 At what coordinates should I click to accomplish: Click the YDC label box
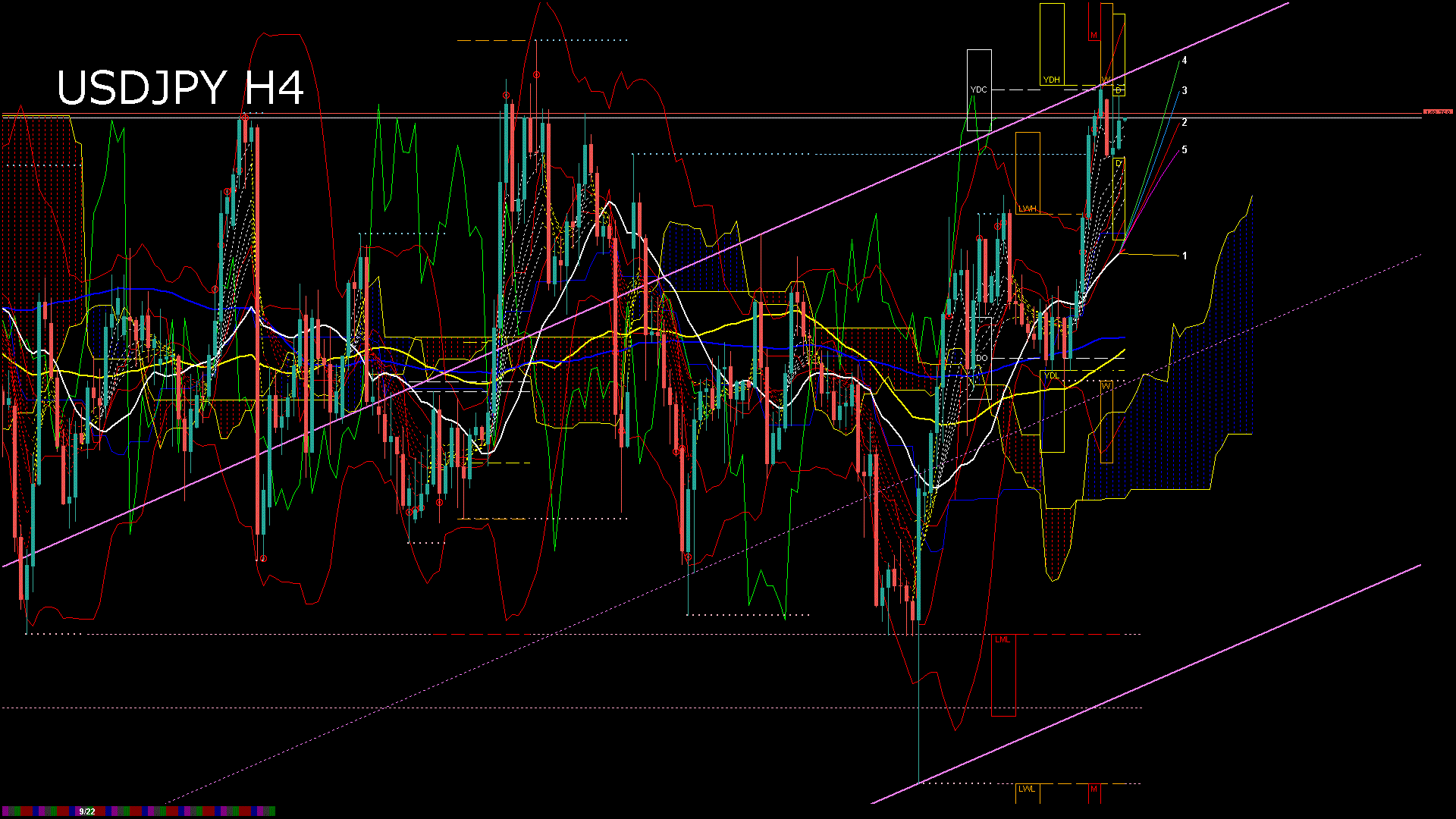[979, 89]
